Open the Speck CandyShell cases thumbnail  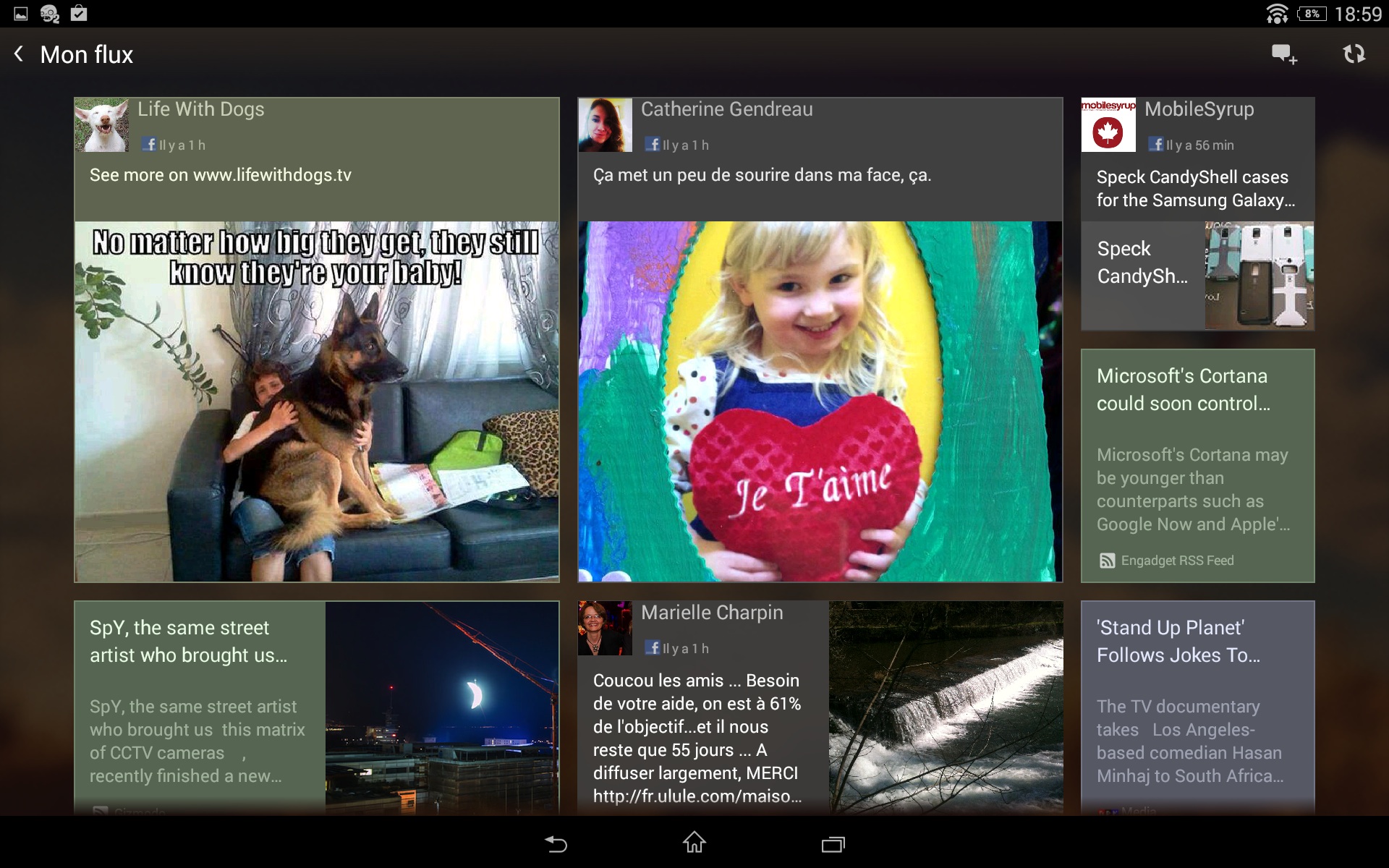tap(1259, 276)
